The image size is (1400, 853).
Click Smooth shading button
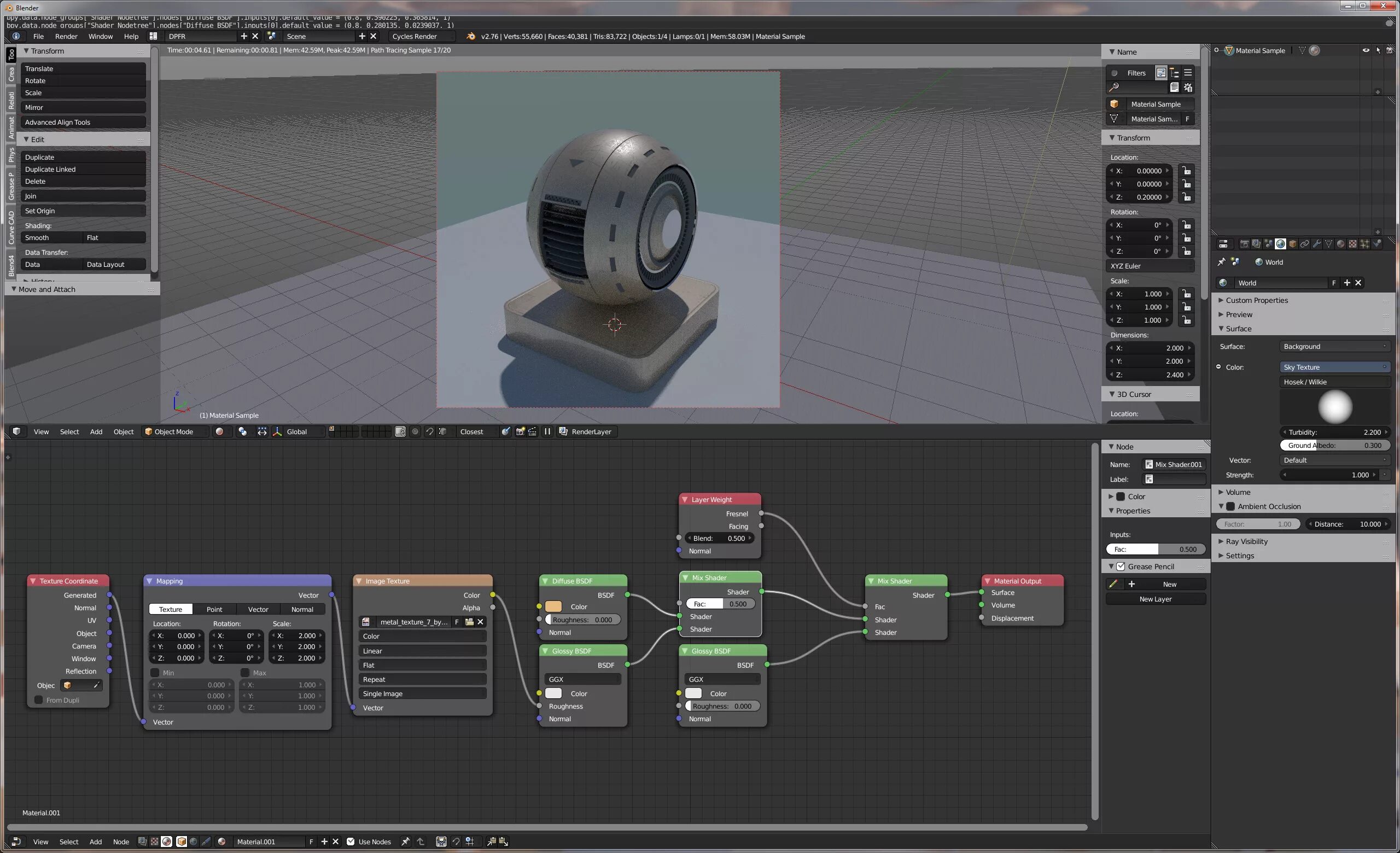click(52, 238)
